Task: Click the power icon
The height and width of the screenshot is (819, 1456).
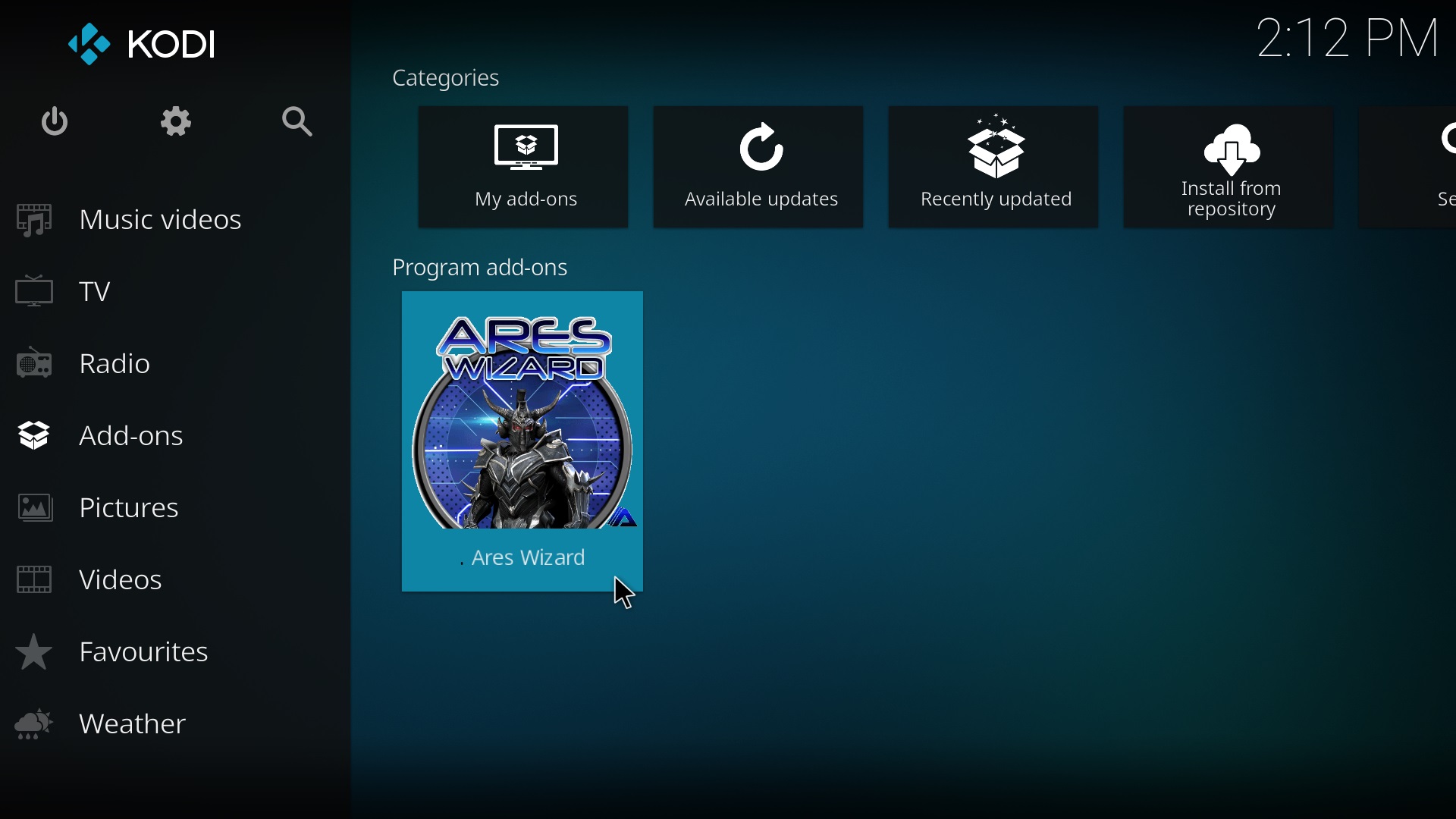Action: 55,122
